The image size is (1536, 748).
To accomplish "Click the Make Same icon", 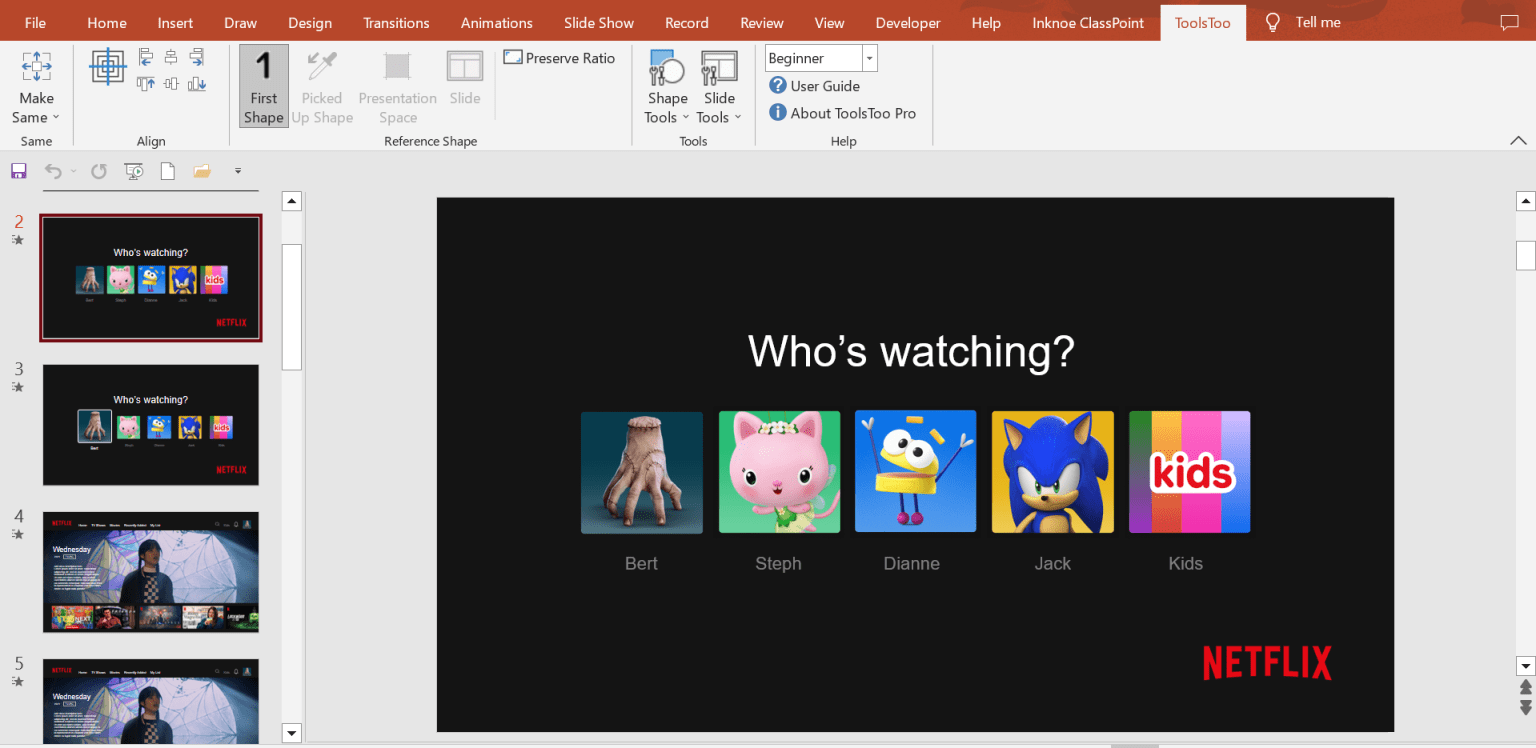I will coord(36,65).
